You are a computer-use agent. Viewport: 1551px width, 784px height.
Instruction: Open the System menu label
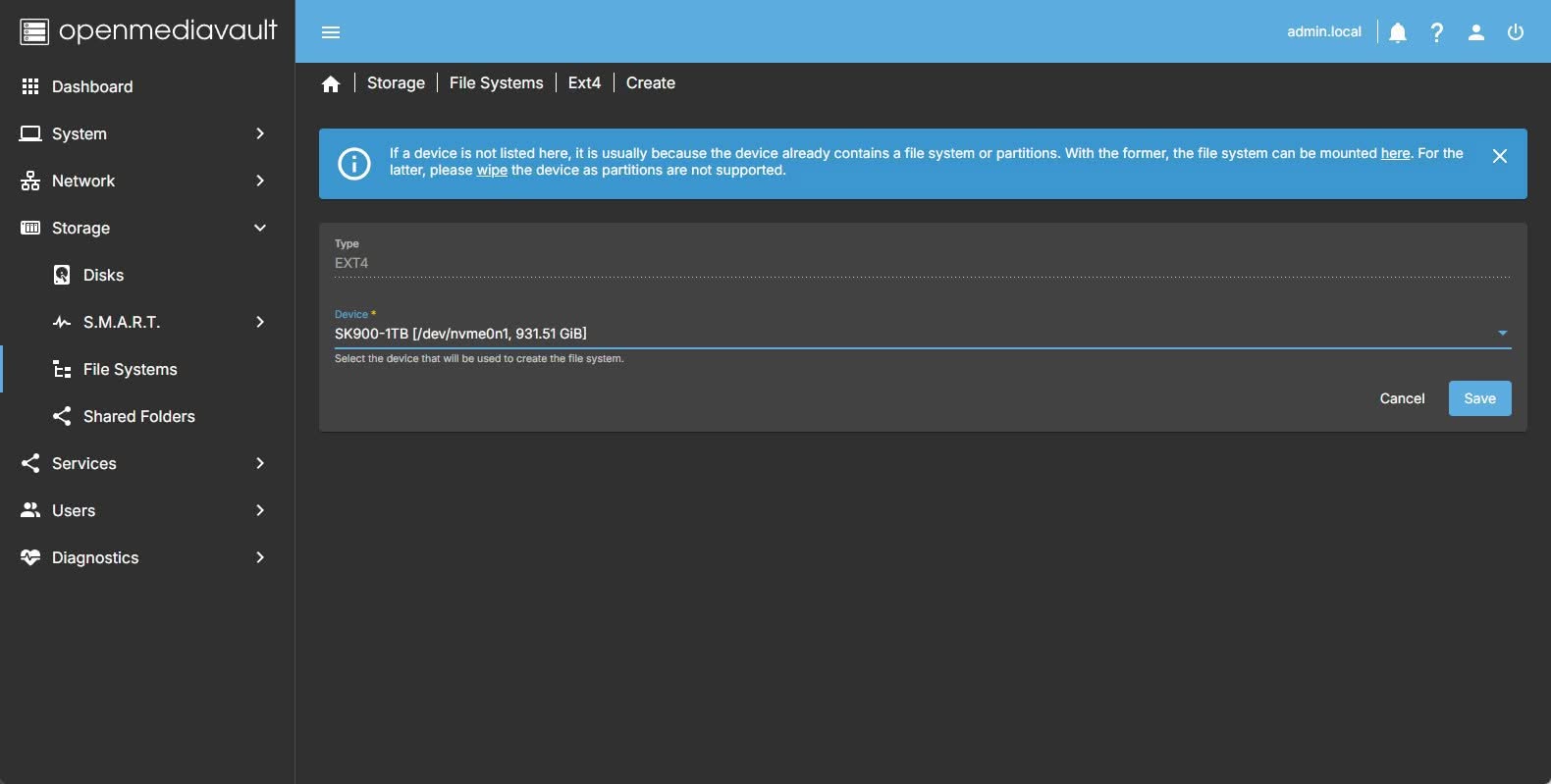(x=80, y=133)
